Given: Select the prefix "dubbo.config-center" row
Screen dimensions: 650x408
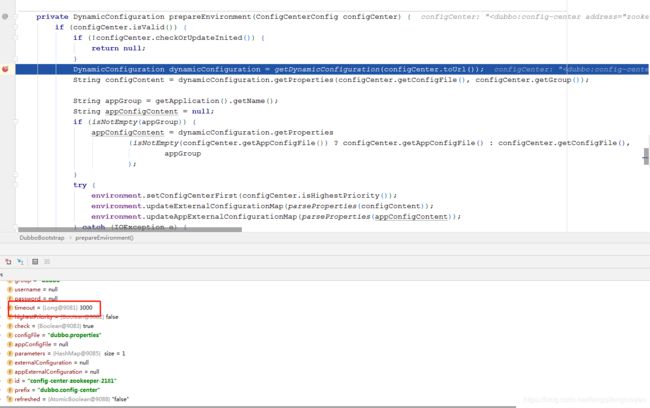Looking at the screenshot, I should [x=54, y=390].
